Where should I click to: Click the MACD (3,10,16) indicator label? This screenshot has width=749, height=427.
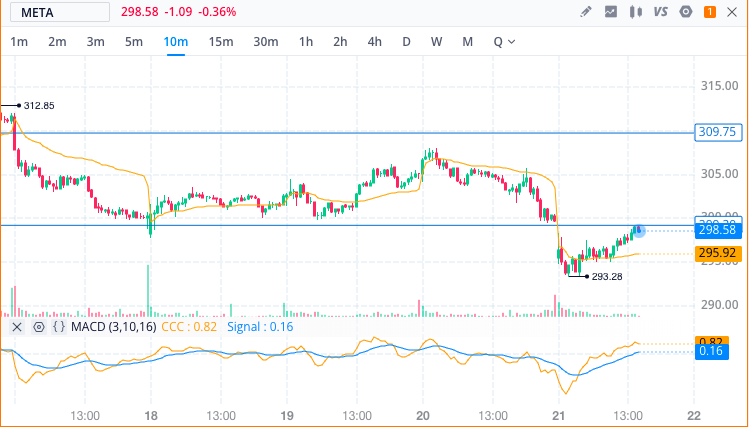coord(114,327)
